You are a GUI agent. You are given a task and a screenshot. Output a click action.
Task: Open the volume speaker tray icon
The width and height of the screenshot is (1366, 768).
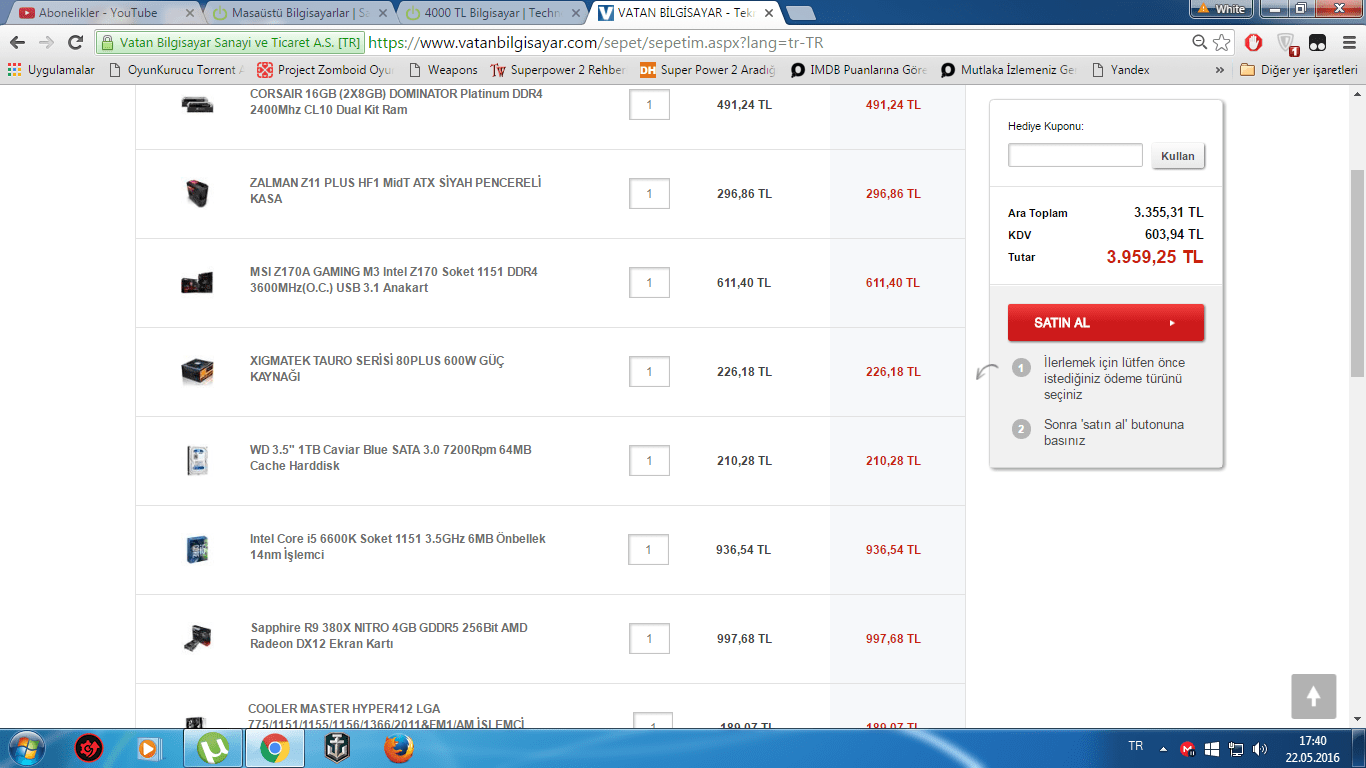(1260, 748)
